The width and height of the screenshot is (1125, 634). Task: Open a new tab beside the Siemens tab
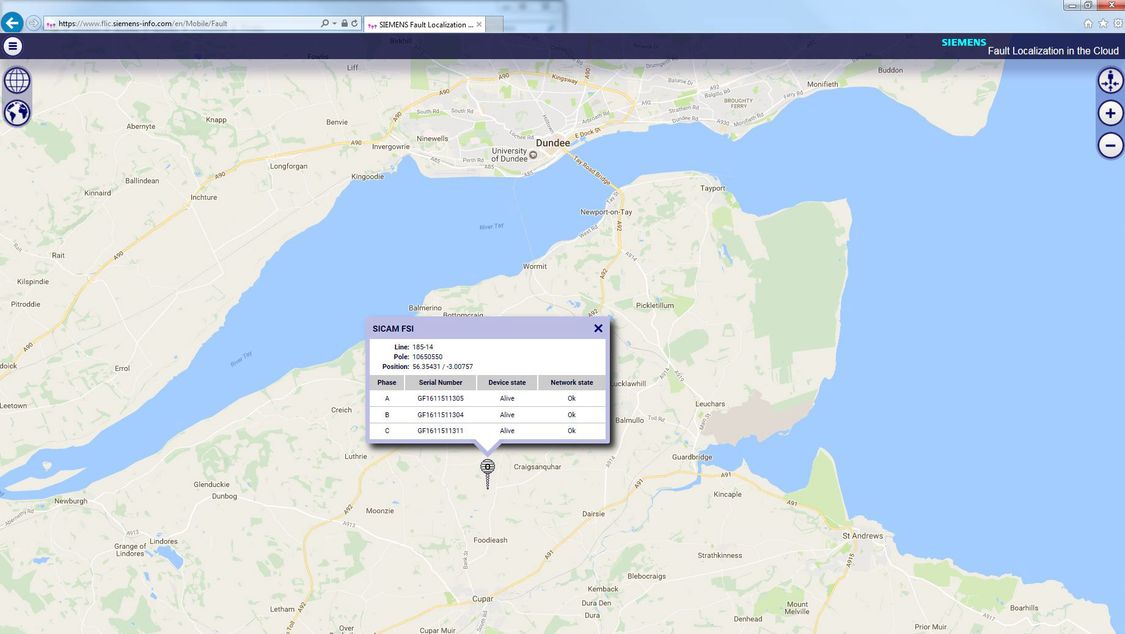[x=495, y=24]
